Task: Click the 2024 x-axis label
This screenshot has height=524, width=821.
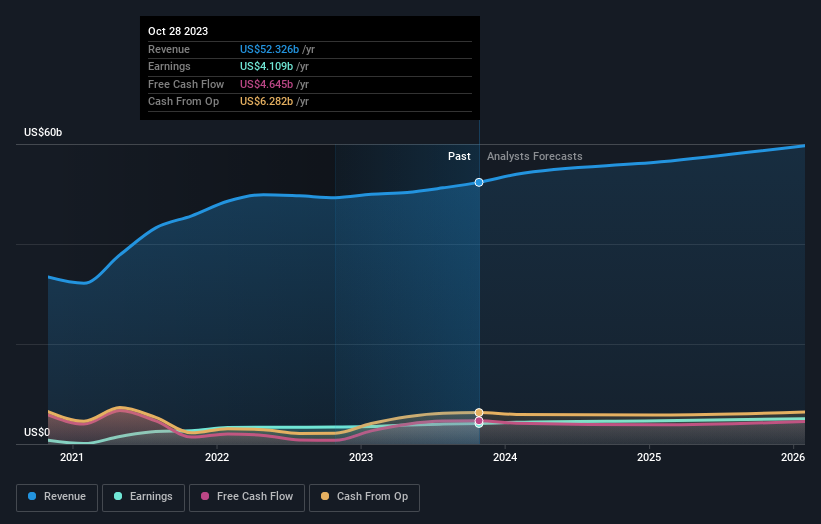Action: click(505, 457)
